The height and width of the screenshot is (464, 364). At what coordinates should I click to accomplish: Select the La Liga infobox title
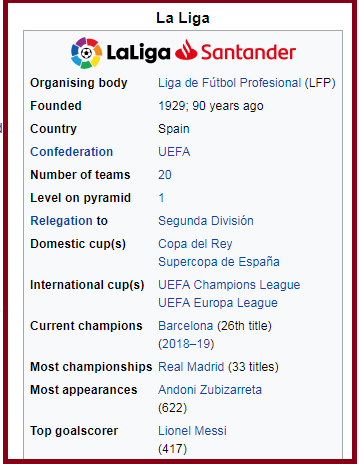pyautogui.click(x=183, y=18)
